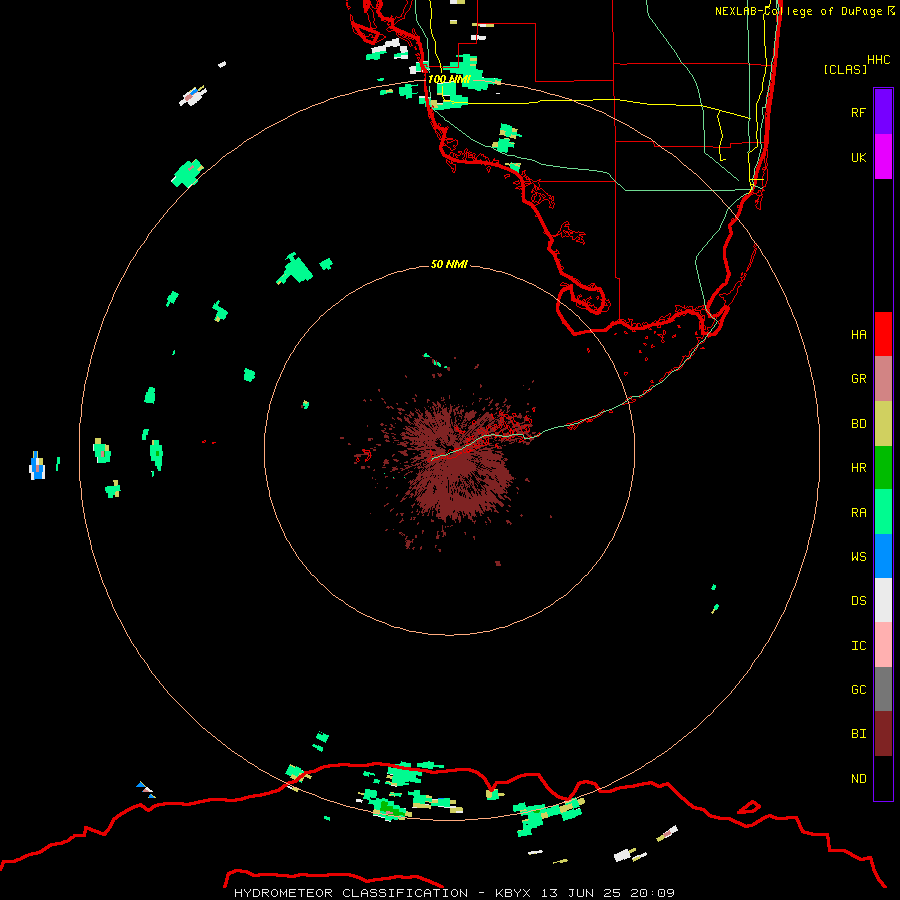Click the GC legend label
Screen dimensions: 900x900
(858, 690)
